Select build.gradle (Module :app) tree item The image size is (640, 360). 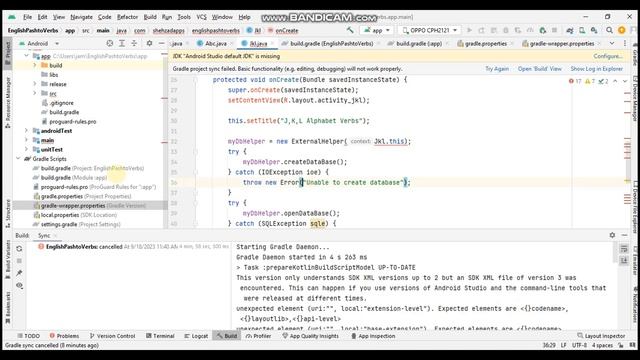coord(70,178)
